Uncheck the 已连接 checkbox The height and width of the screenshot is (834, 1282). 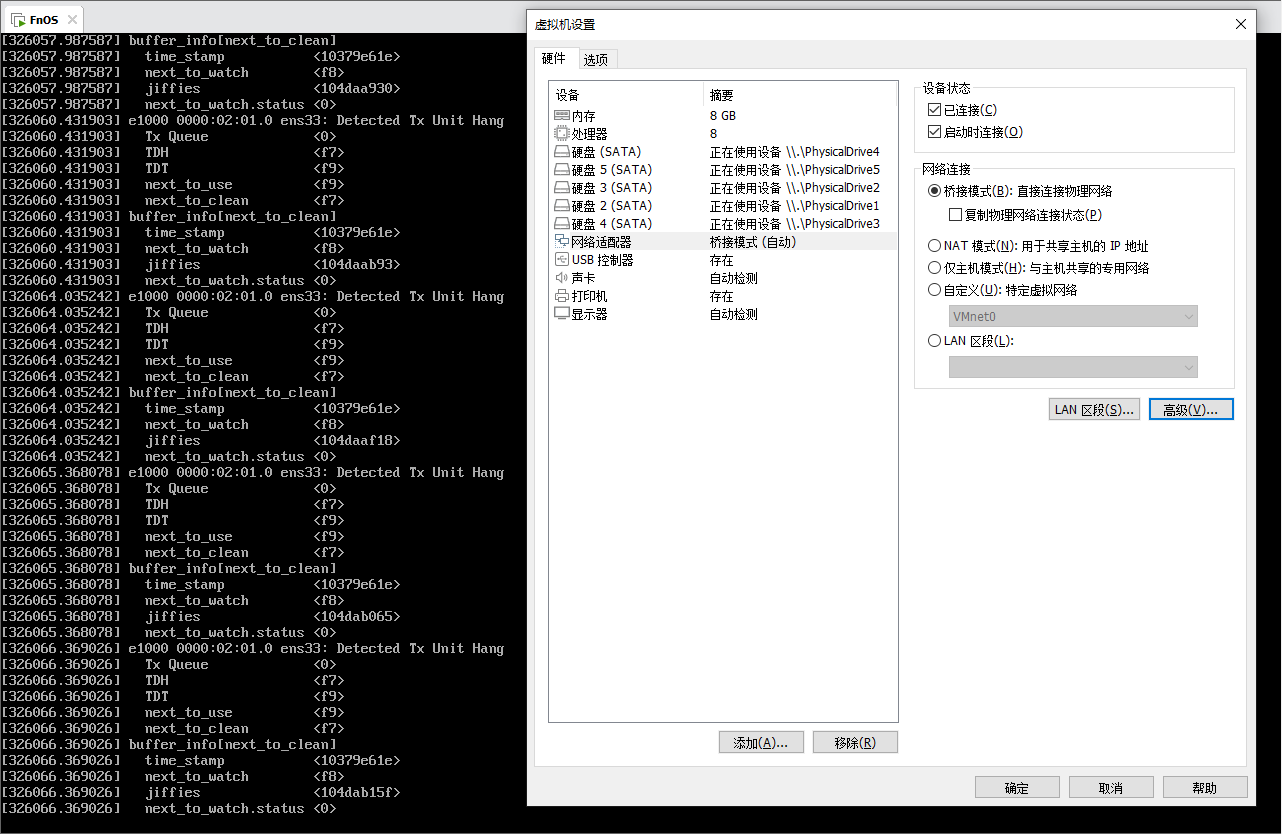(x=935, y=110)
